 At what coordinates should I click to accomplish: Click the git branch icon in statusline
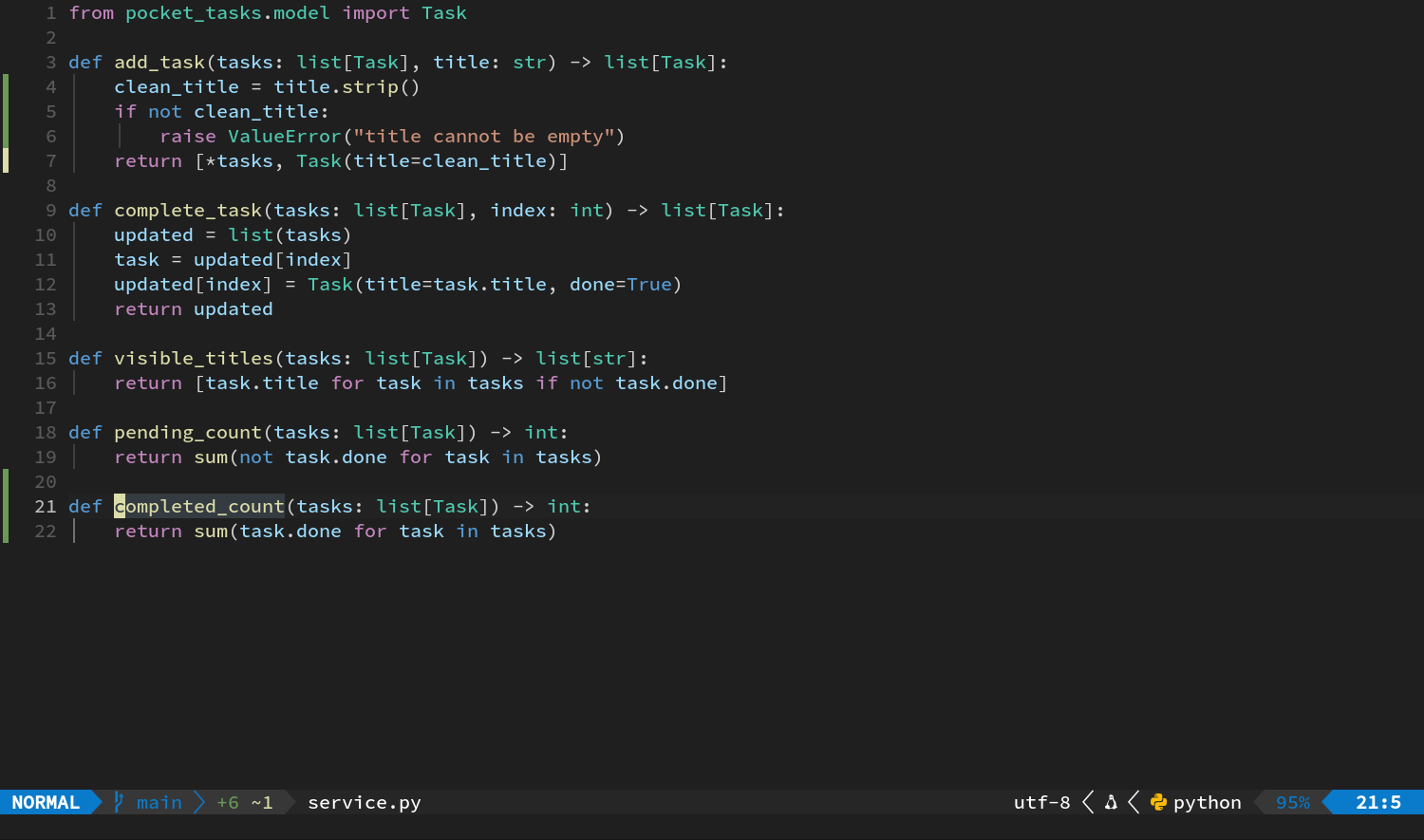tap(119, 802)
